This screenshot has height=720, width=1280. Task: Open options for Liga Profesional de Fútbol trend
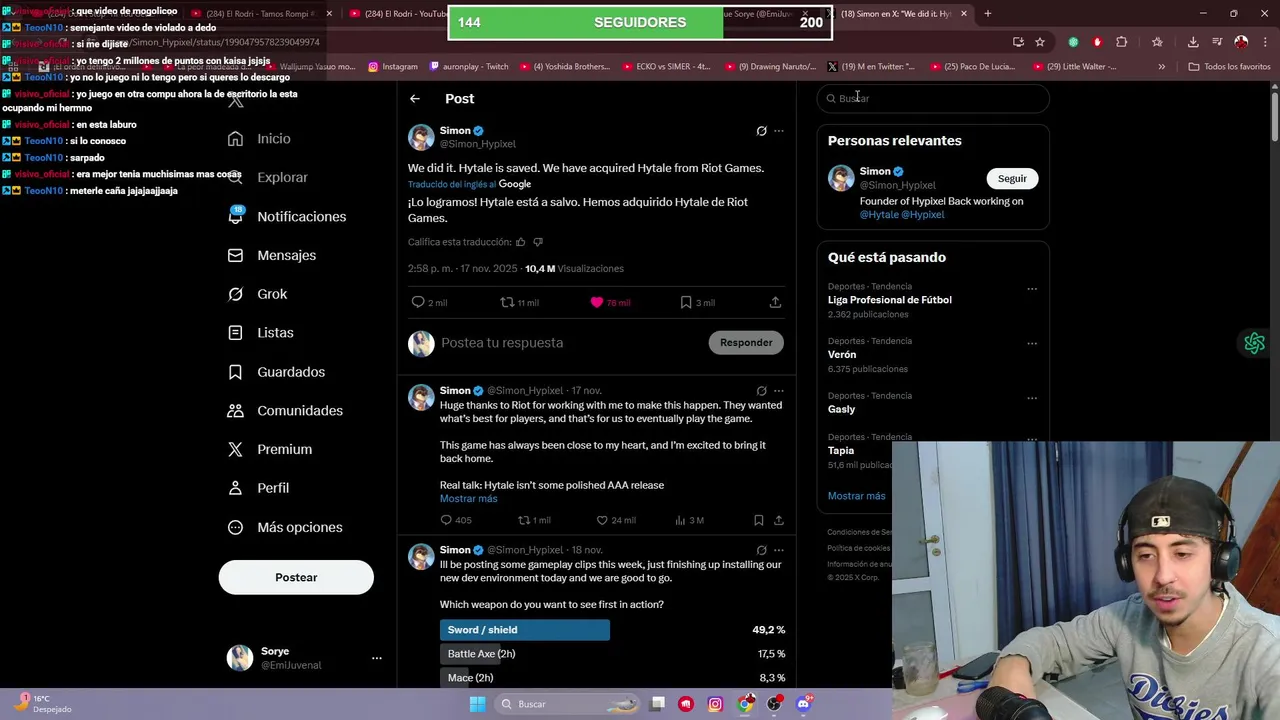click(1032, 289)
